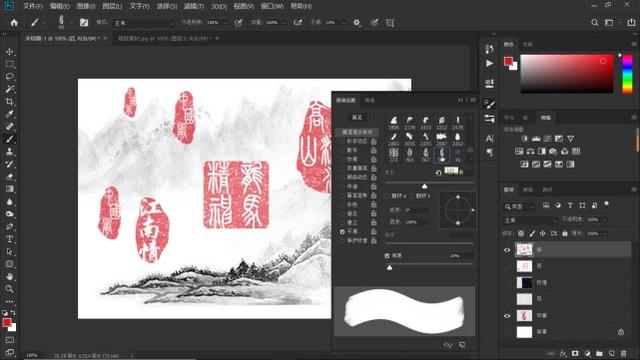Toggle the 间距 spacing checkbox
Screen dimensions: 640x360
click(387, 256)
